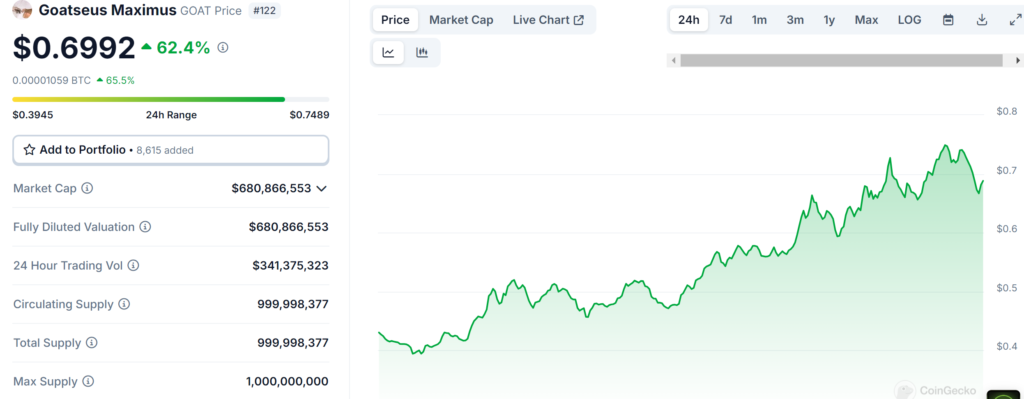The width and height of the screenshot is (1024, 399).
Task: Open info icon beside 62.4% change
Action: click(223, 47)
